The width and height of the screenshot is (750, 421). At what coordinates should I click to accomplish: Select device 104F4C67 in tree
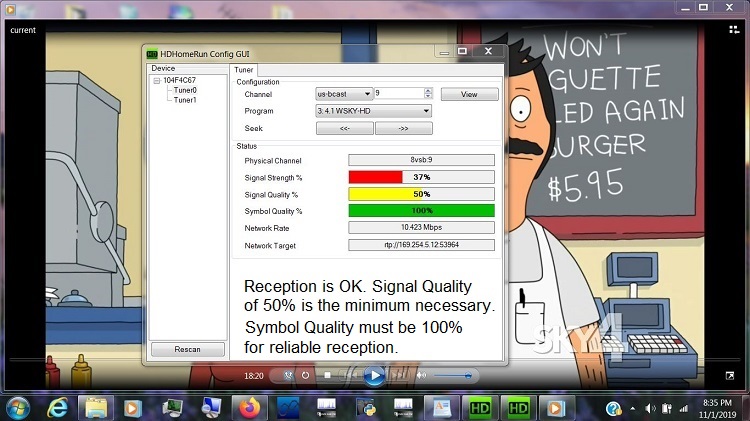[179, 80]
